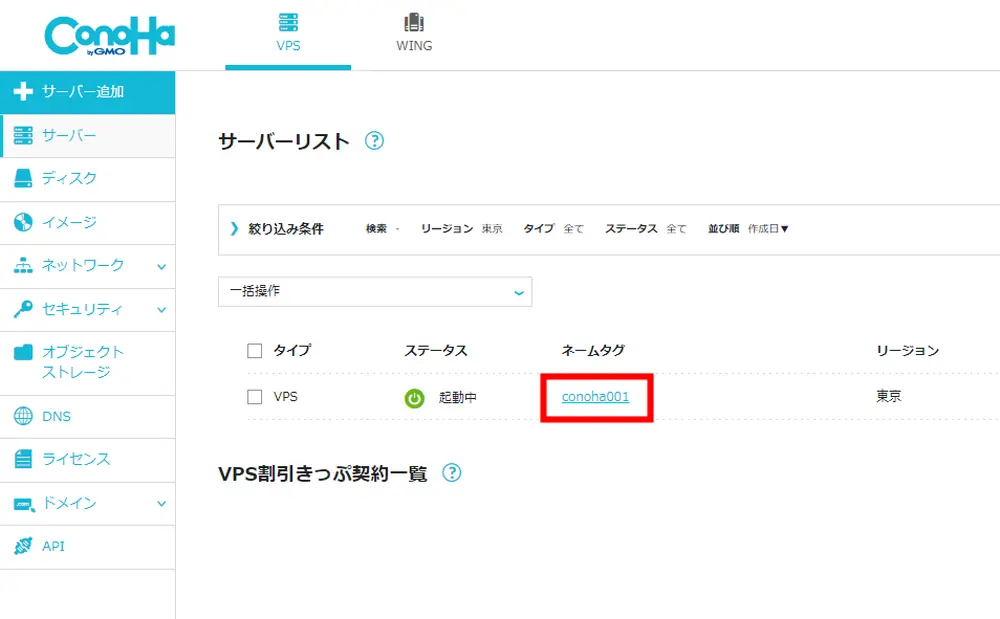Open help for サーバーリスト via the ? icon
The width and height of the screenshot is (1000, 619).
tap(374, 142)
